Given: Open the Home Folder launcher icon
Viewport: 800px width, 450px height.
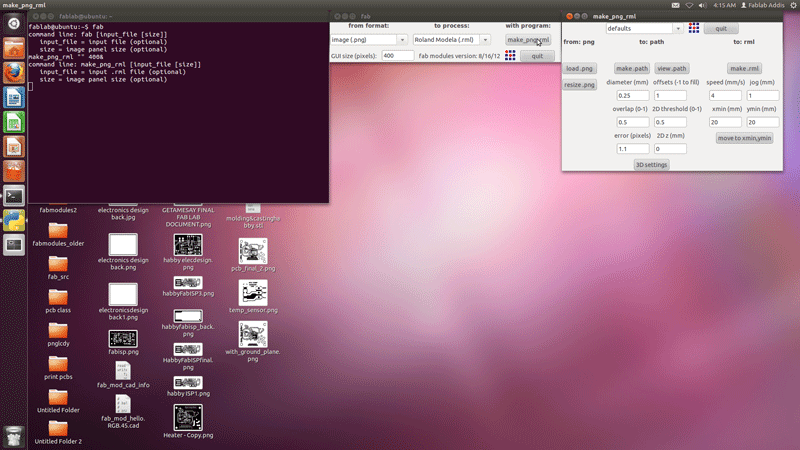Looking at the screenshot, I should pyautogui.click(x=14, y=48).
